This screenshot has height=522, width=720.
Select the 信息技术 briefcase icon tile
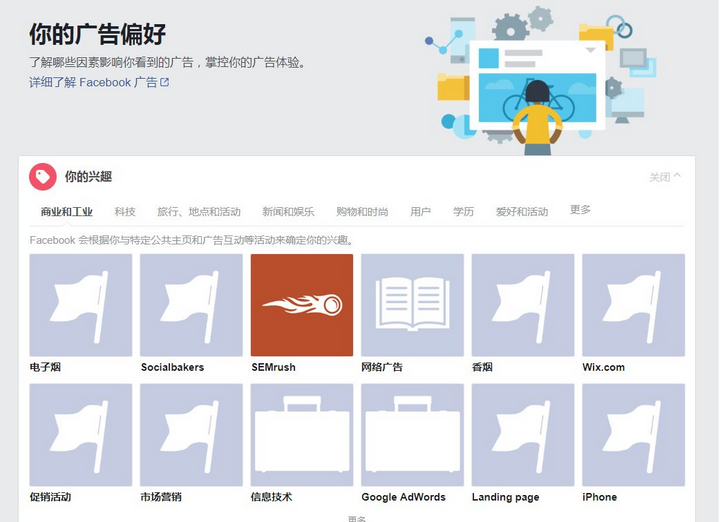(302, 435)
